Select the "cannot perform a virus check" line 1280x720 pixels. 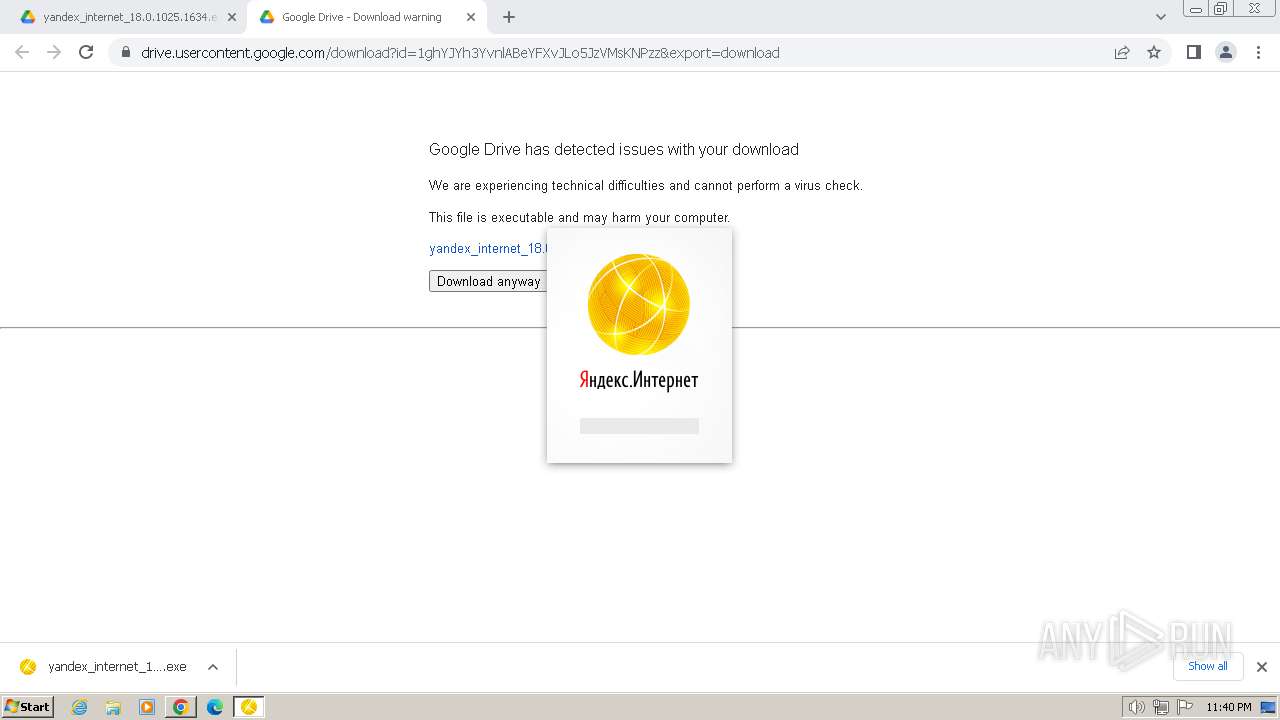tap(646, 185)
